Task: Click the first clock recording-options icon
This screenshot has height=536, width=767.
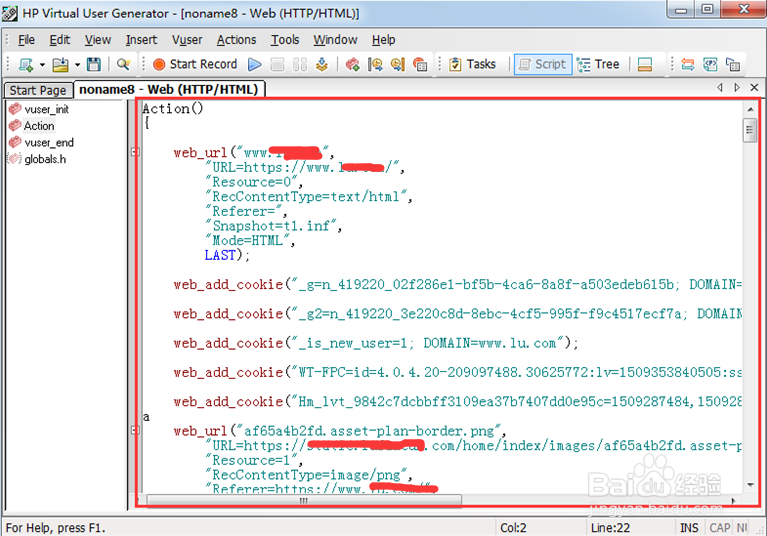Action: 375,65
